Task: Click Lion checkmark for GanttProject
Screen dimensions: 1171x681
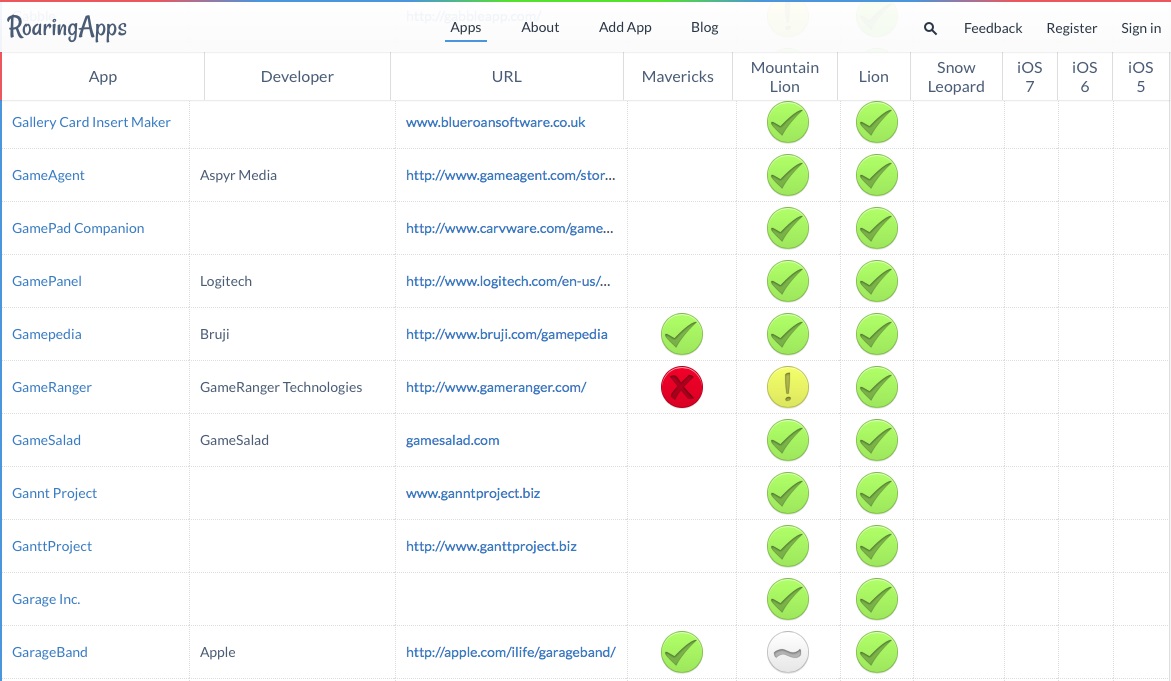Action: point(877,547)
